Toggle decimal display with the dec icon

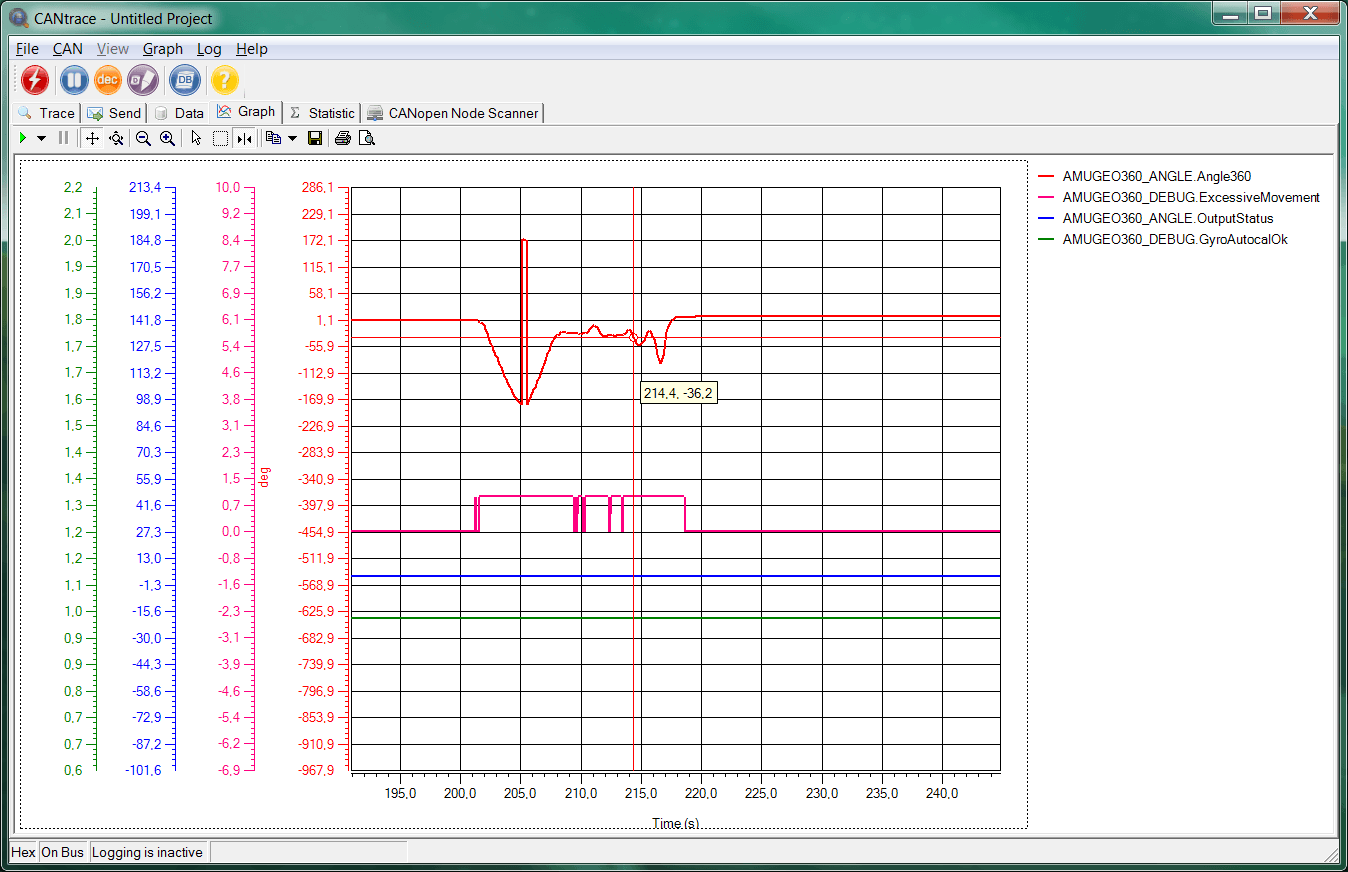point(107,80)
